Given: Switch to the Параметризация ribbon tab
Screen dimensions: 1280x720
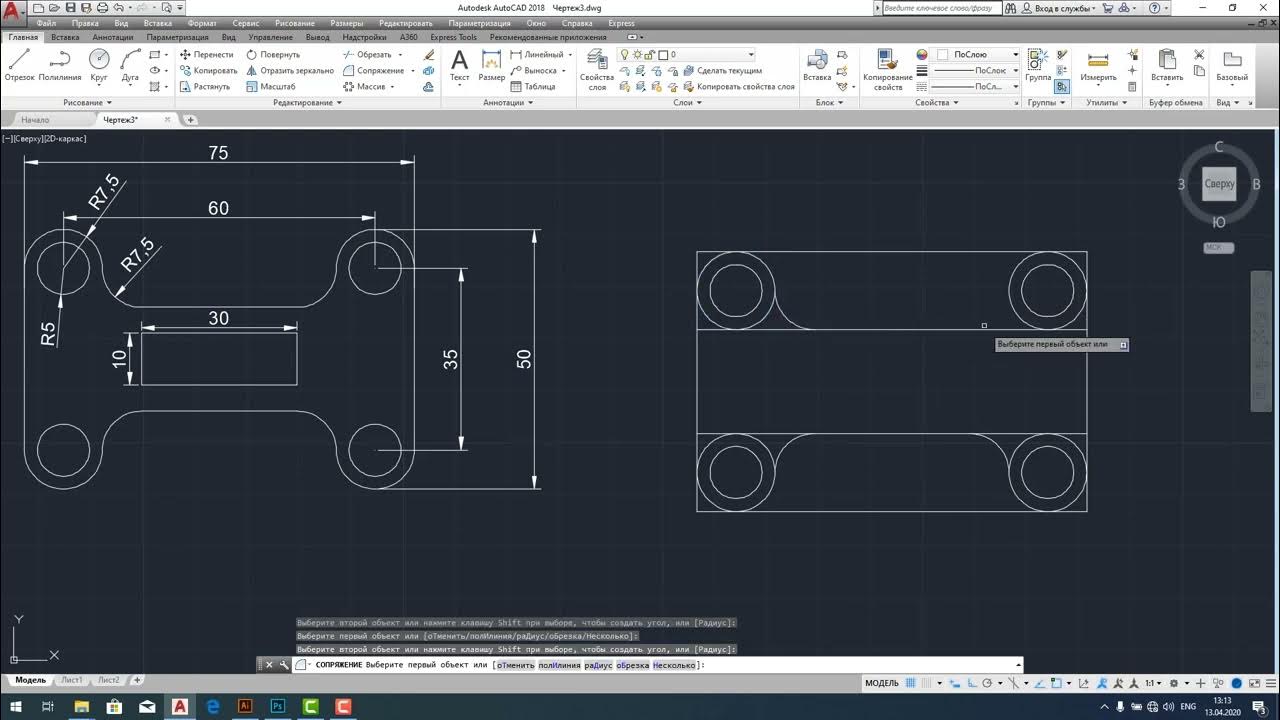Looking at the screenshot, I should (x=178, y=37).
